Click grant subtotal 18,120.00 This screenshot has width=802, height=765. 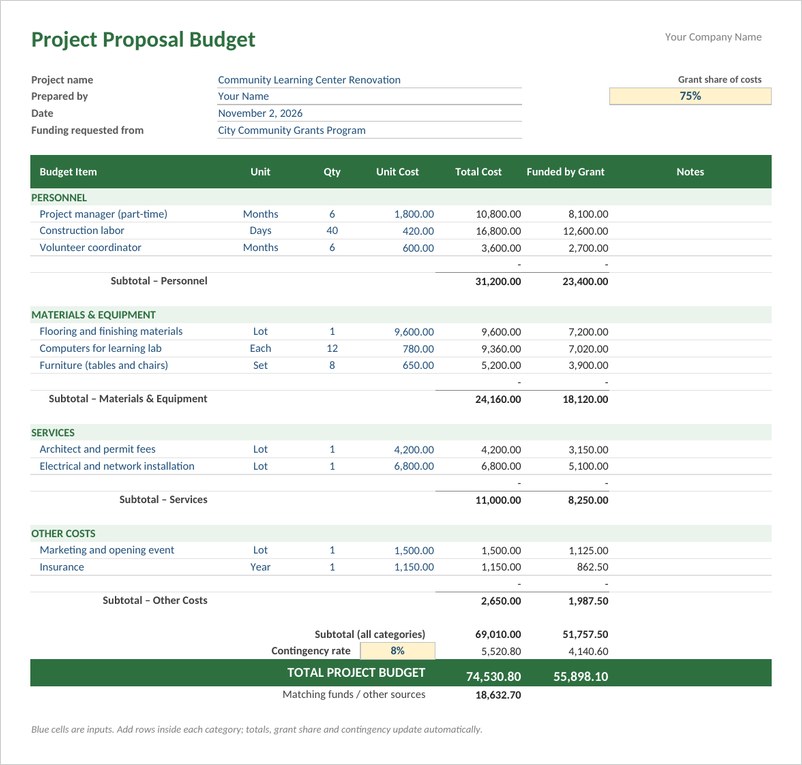pos(585,399)
